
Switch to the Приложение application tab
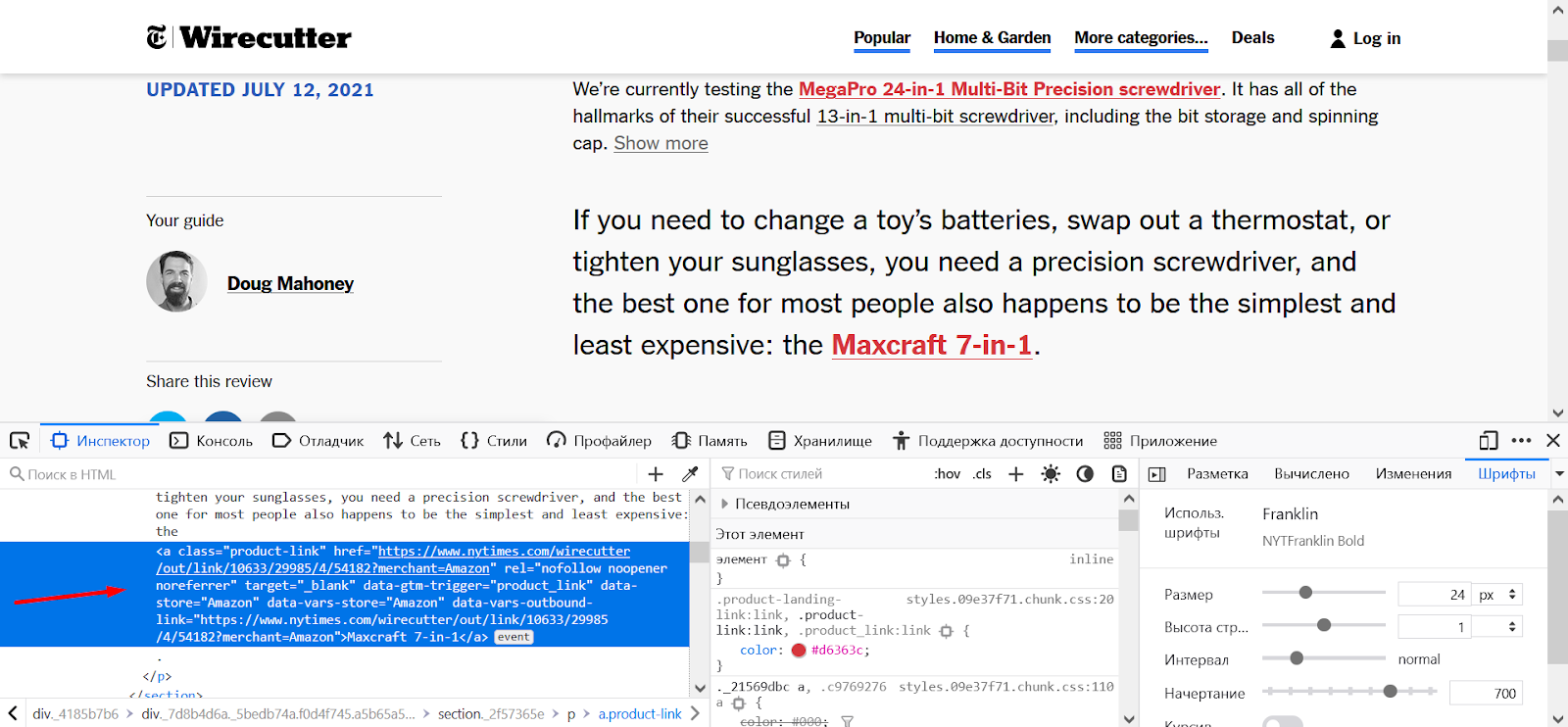click(1160, 441)
